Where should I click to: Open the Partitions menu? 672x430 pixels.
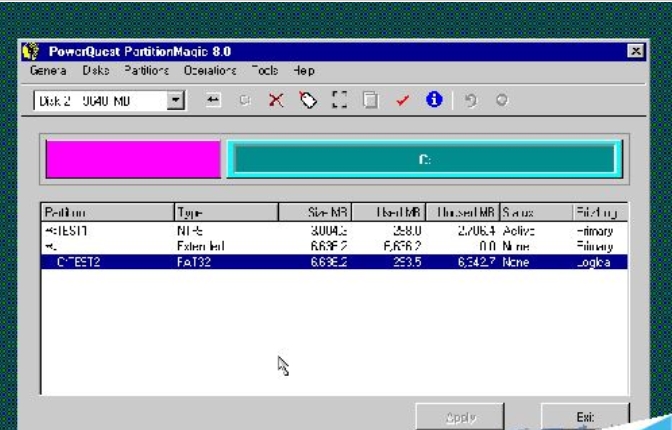(146, 71)
